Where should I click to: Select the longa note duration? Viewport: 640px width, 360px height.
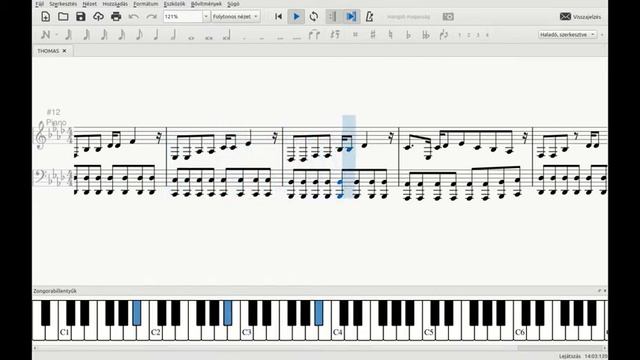(x=227, y=36)
